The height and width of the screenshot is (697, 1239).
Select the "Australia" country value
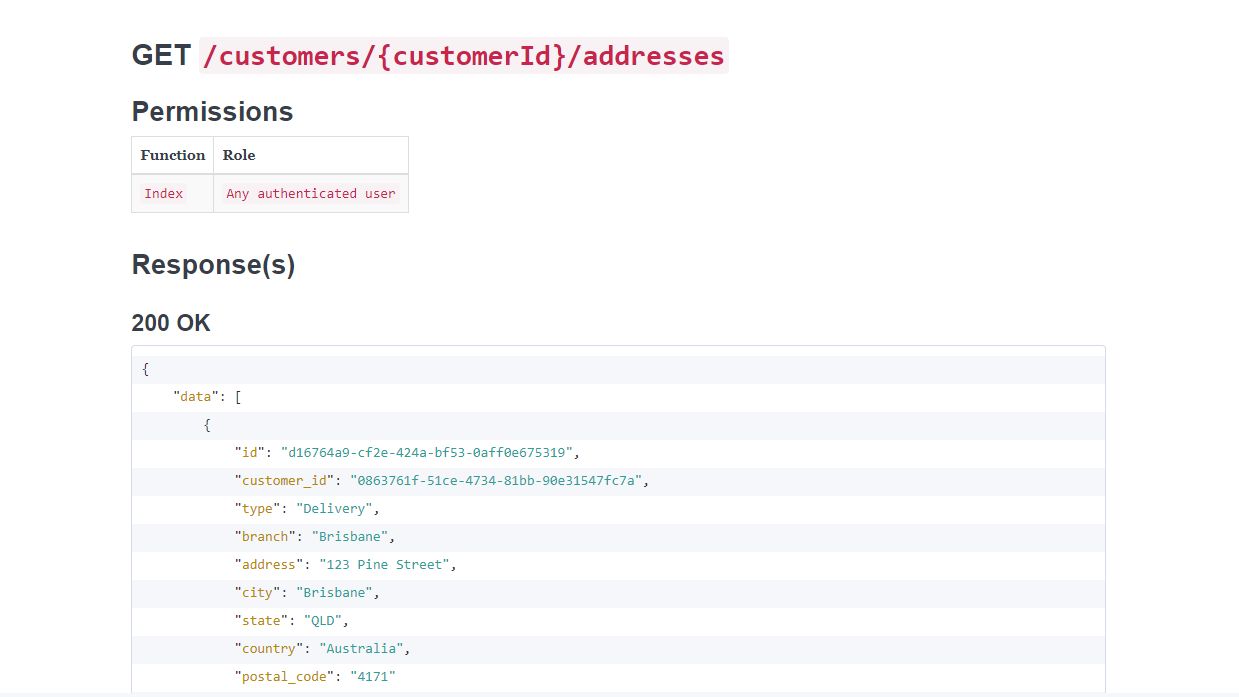point(361,649)
